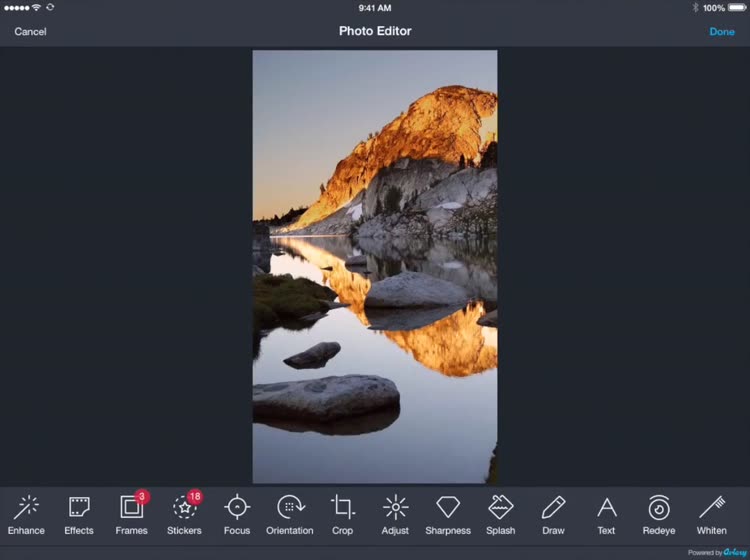Screen dimensions: 750x560
Task: Tap the Cancel button
Action: point(30,32)
